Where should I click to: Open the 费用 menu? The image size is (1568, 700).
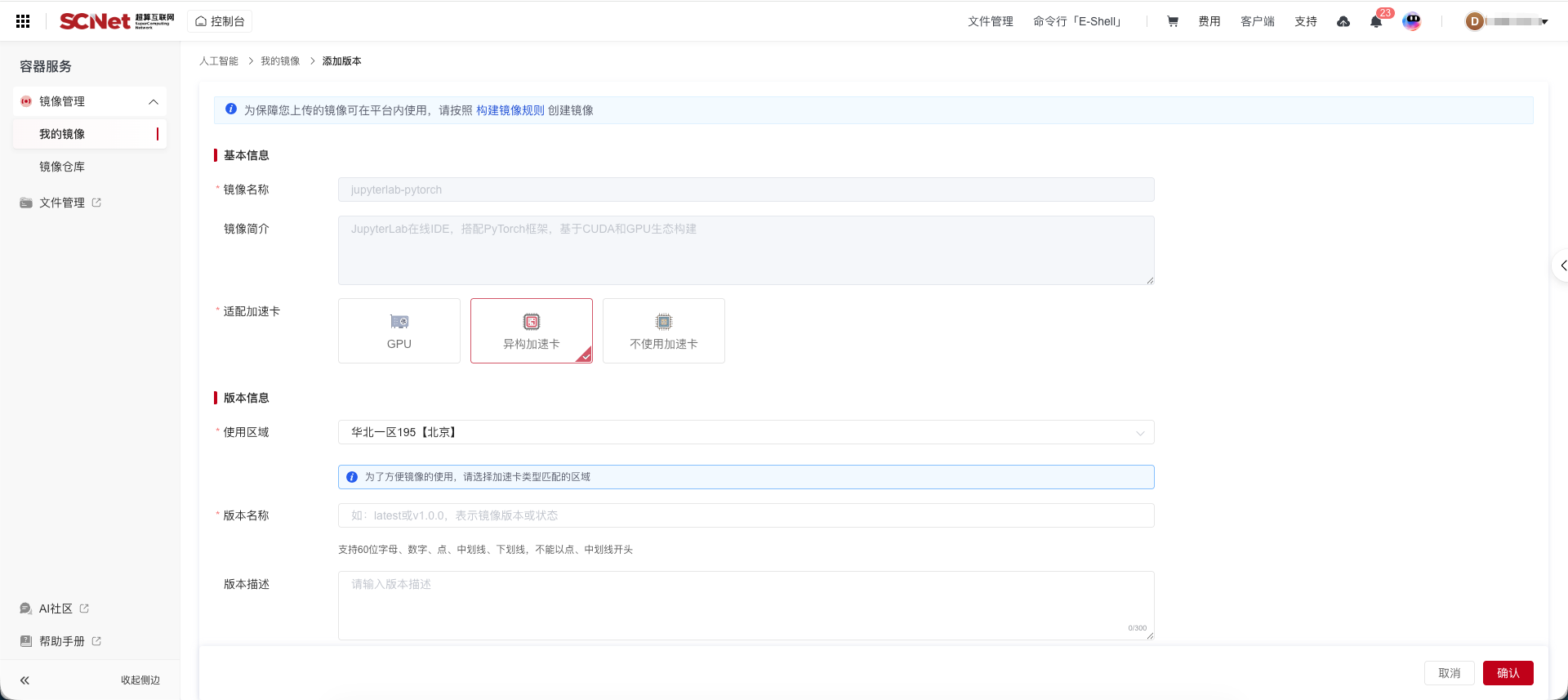click(1209, 21)
